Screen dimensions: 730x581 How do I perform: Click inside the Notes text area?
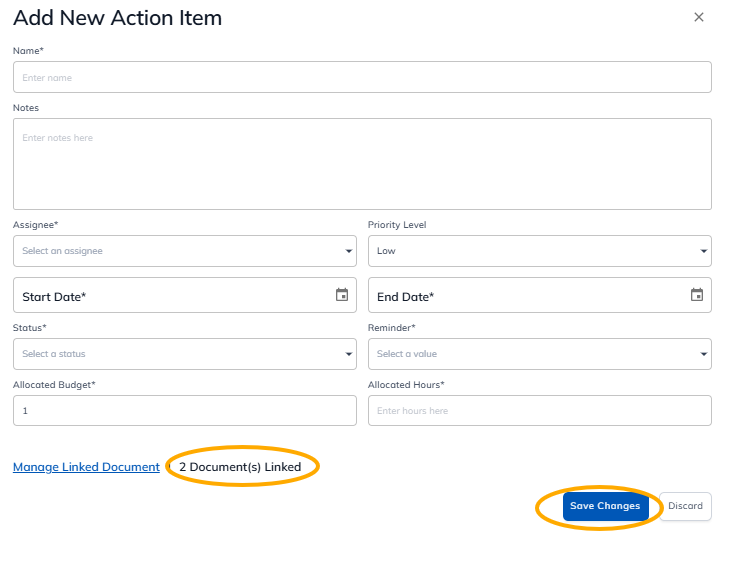pos(362,164)
